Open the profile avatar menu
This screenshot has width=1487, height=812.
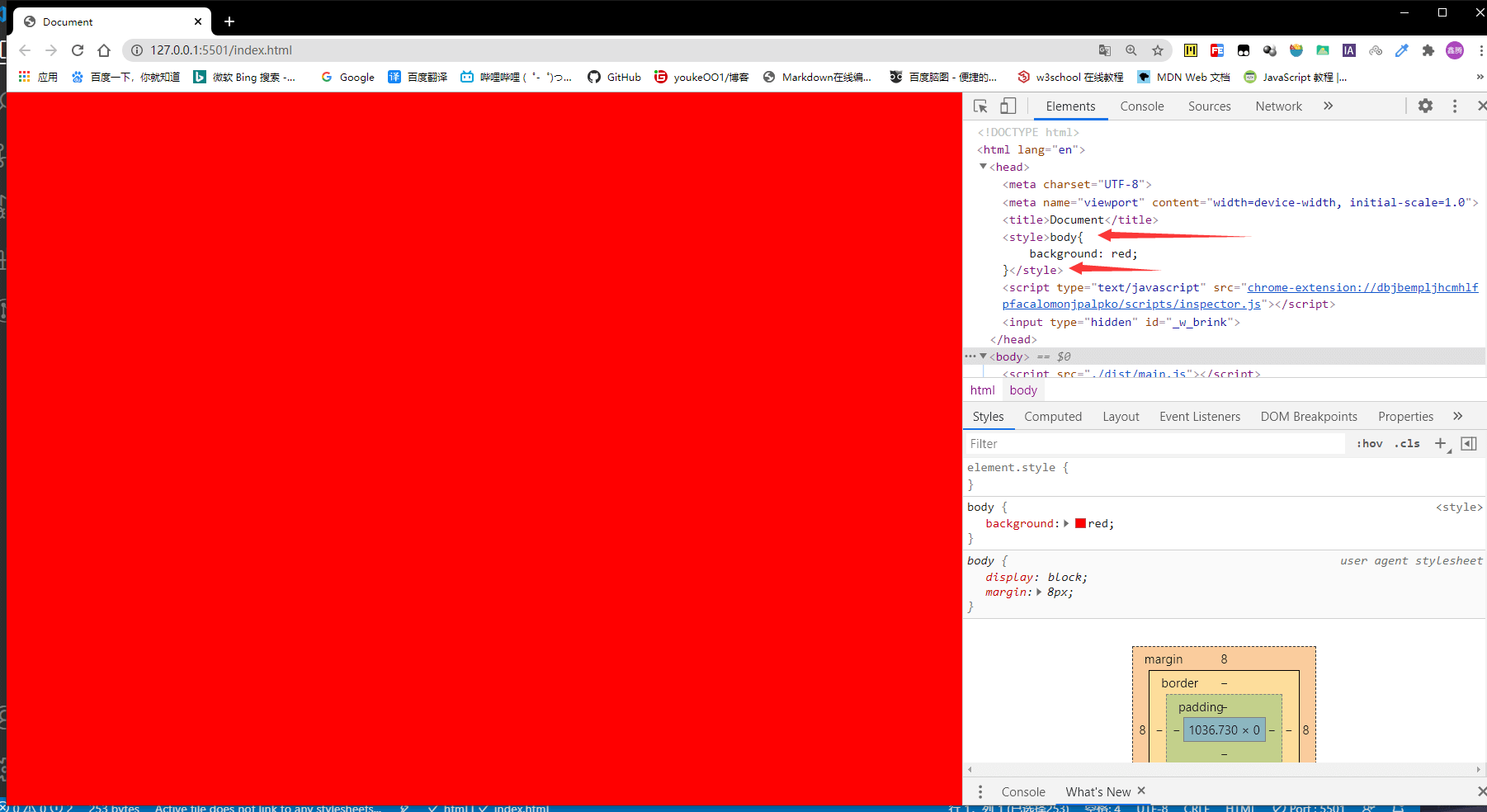click(1455, 50)
